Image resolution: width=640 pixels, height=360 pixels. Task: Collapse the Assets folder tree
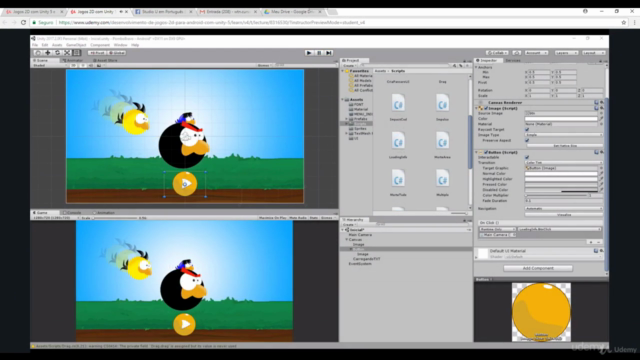[342, 100]
